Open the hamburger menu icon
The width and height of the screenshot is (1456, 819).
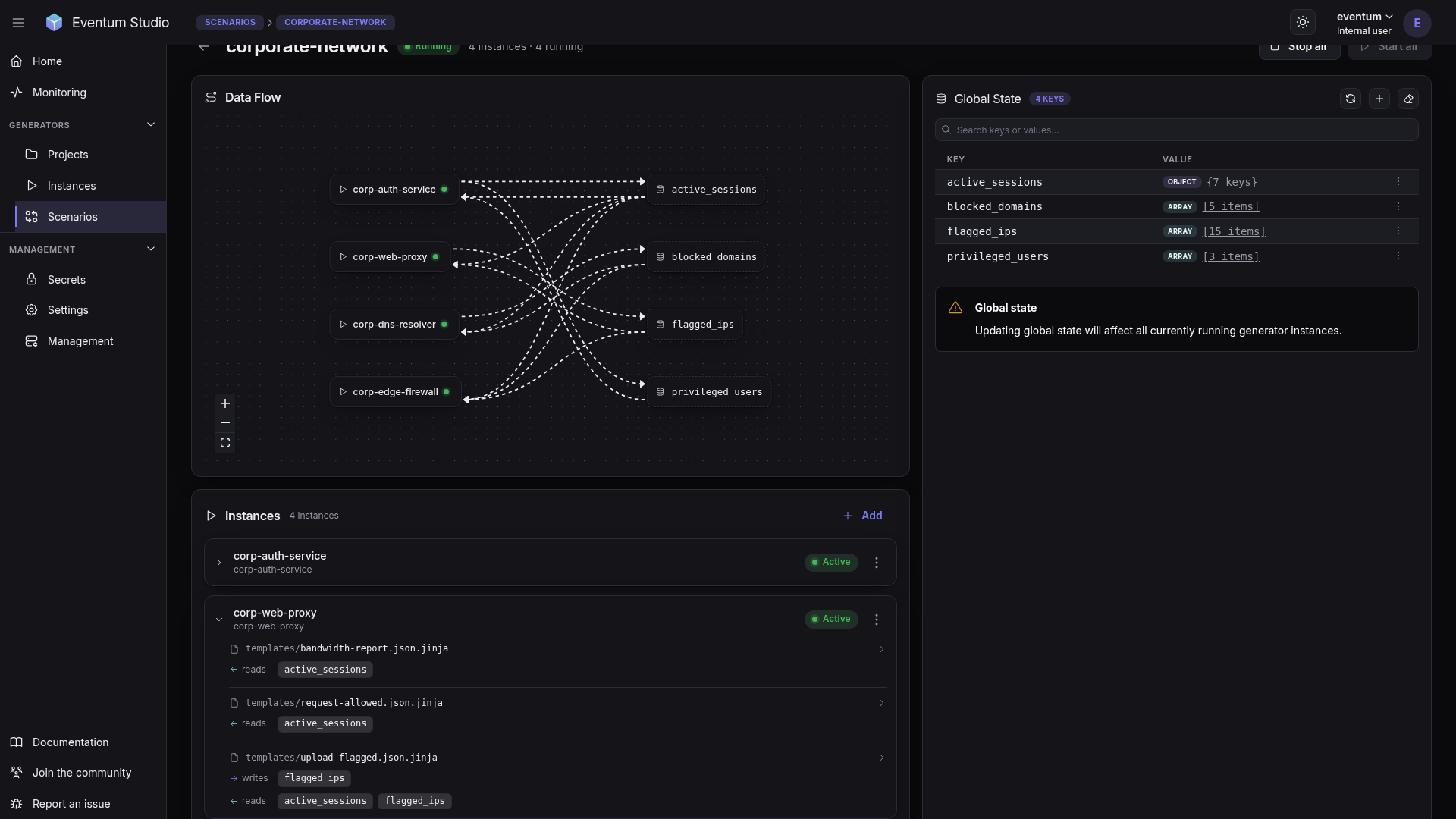[18, 23]
